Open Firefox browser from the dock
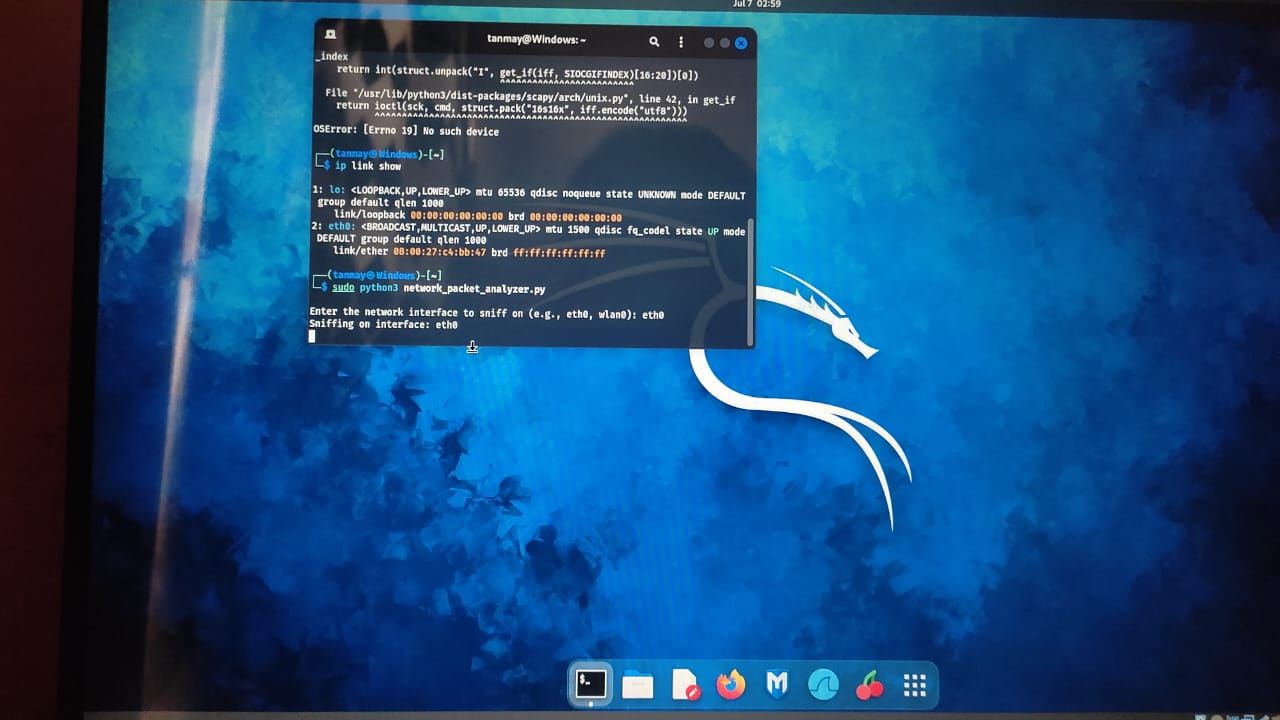 tap(731, 684)
